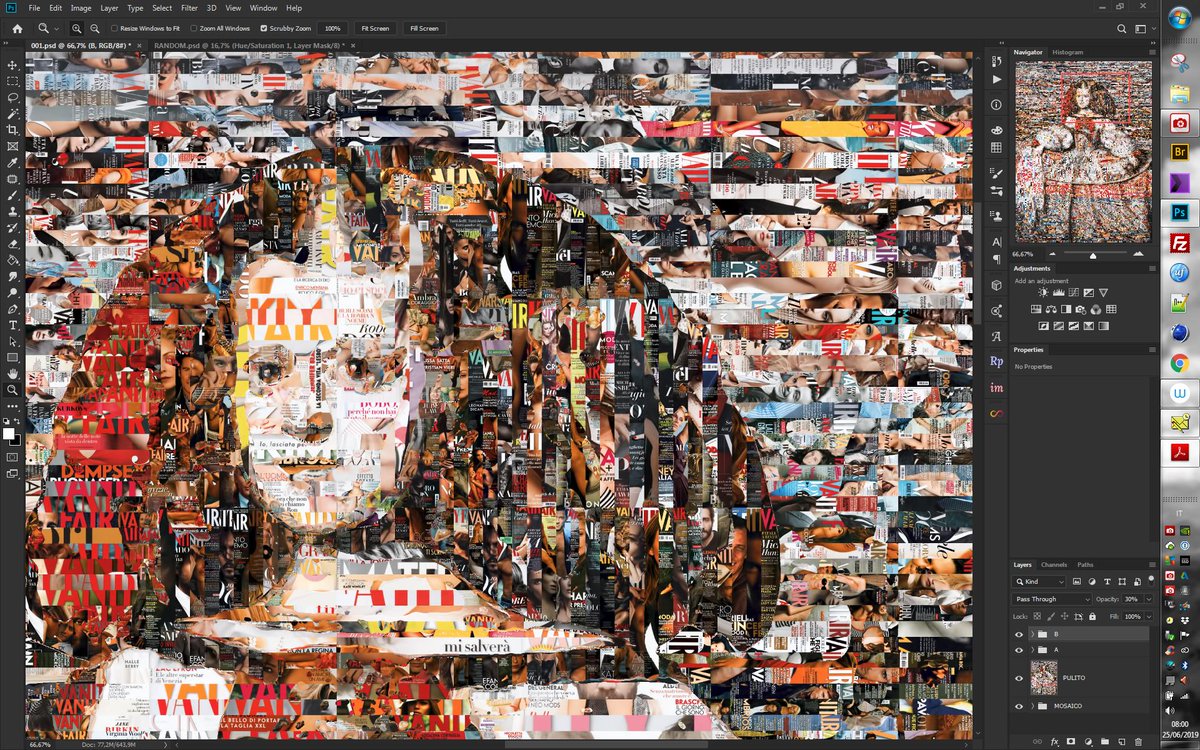
Task: Select the Hand tool
Action: pos(13,373)
